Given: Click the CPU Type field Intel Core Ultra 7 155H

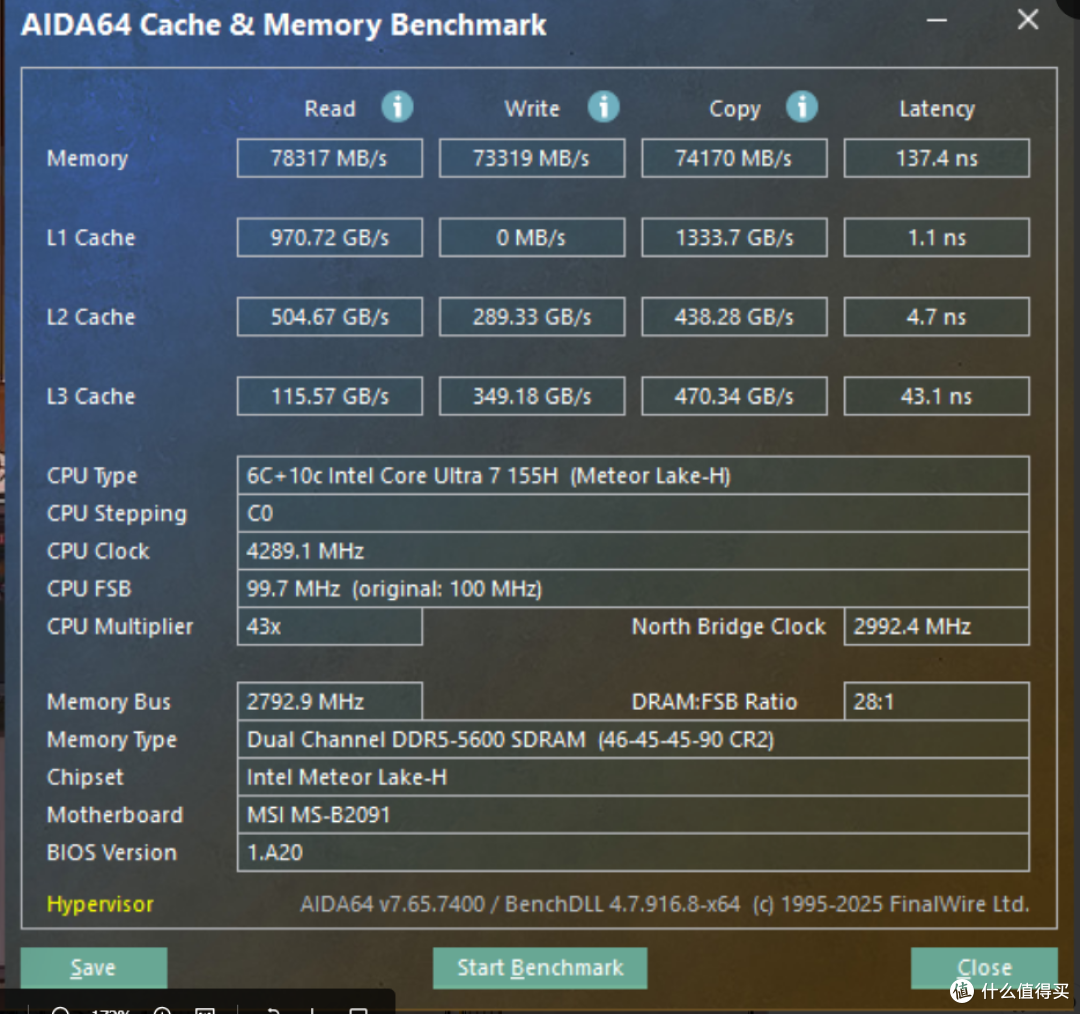Looking at the screenshot, I should [x=633, y=475].
